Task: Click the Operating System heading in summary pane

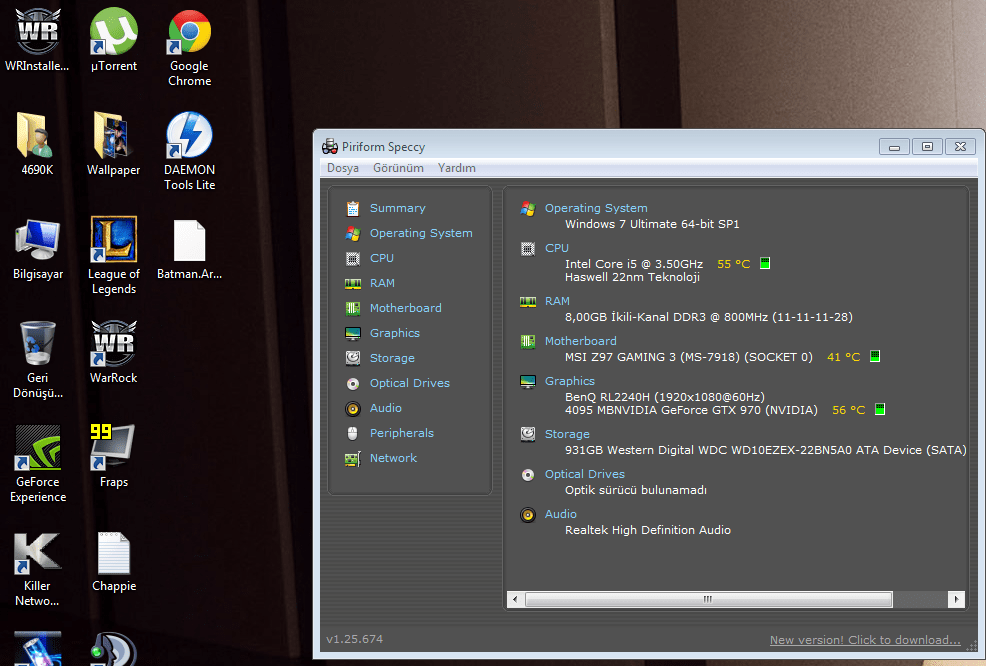Action: [595, 208]
